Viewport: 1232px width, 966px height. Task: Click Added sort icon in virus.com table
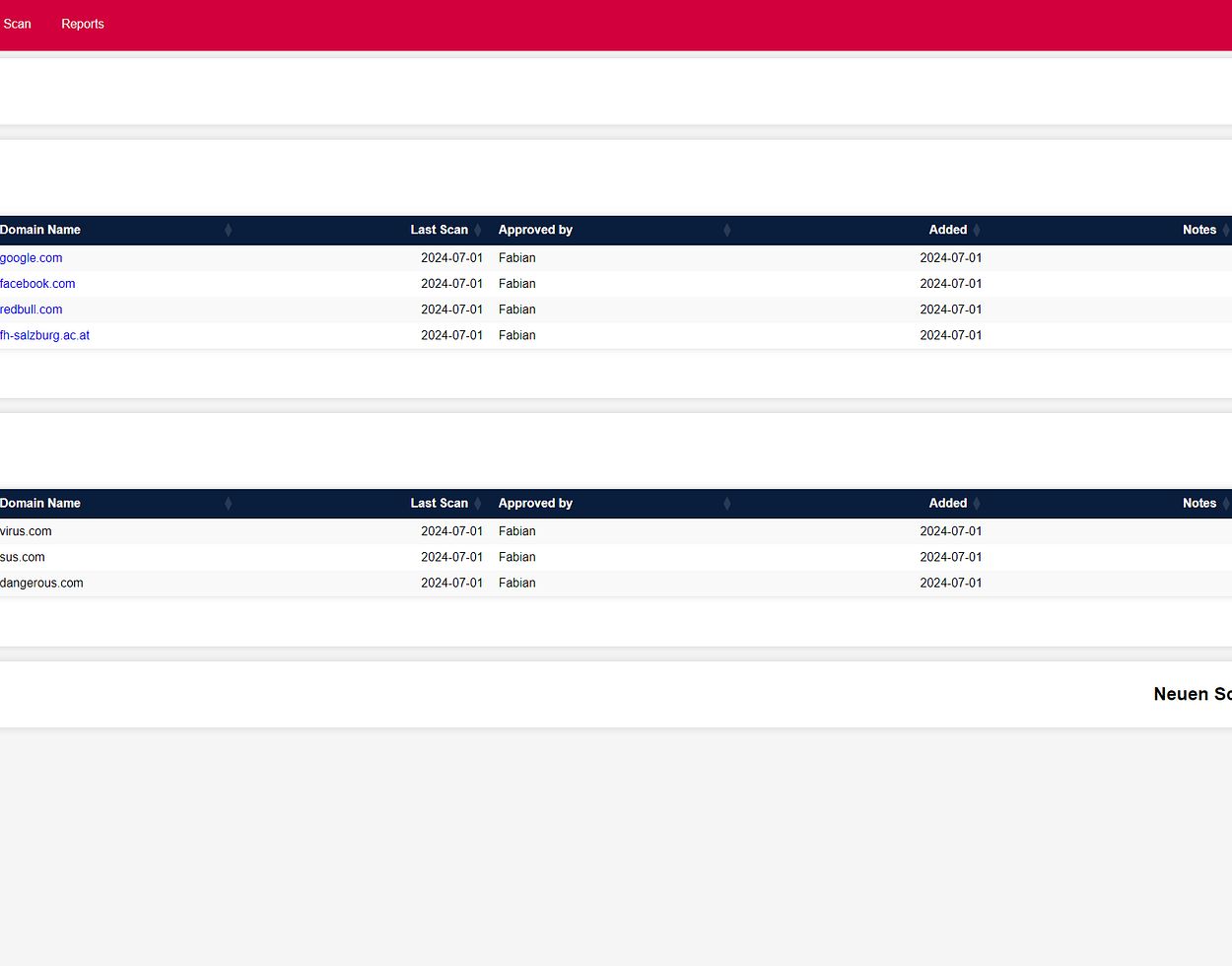tap(977, 503)
